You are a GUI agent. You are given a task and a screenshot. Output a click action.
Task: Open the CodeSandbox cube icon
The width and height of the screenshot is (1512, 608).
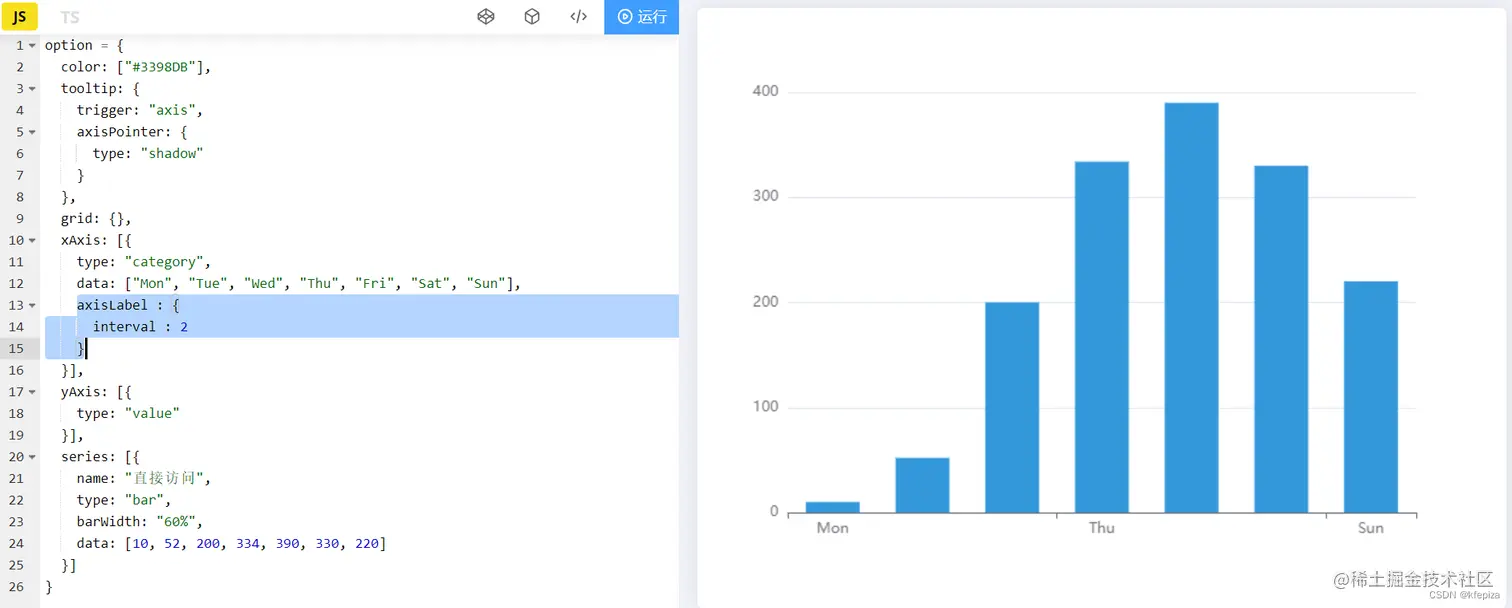pyautogui.click(x=532, y=16)
